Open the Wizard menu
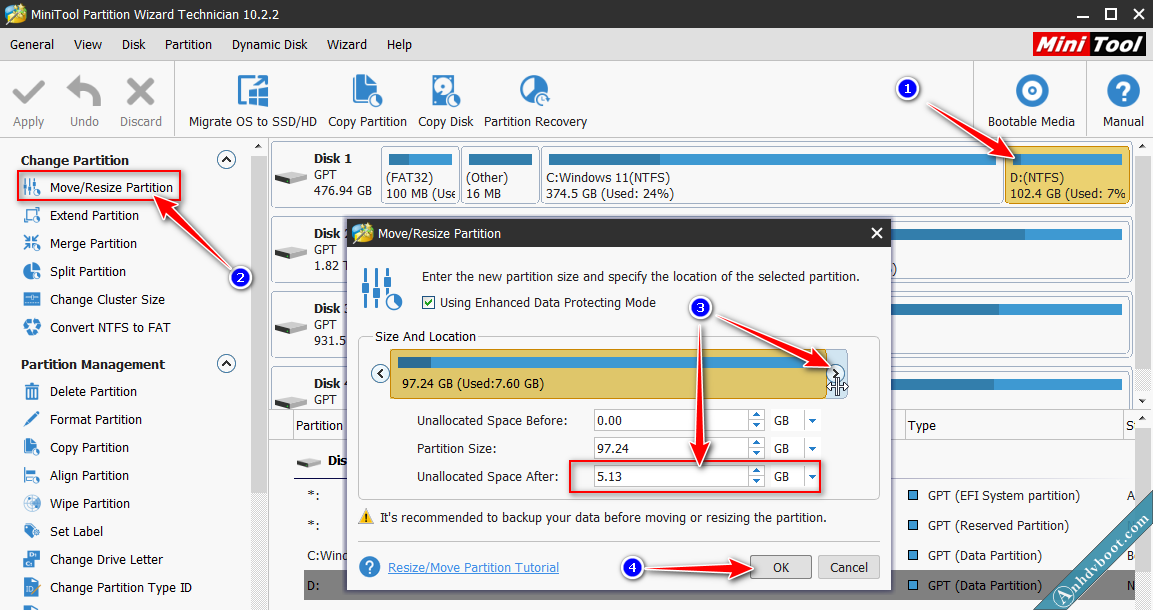 tap(347, 44)
